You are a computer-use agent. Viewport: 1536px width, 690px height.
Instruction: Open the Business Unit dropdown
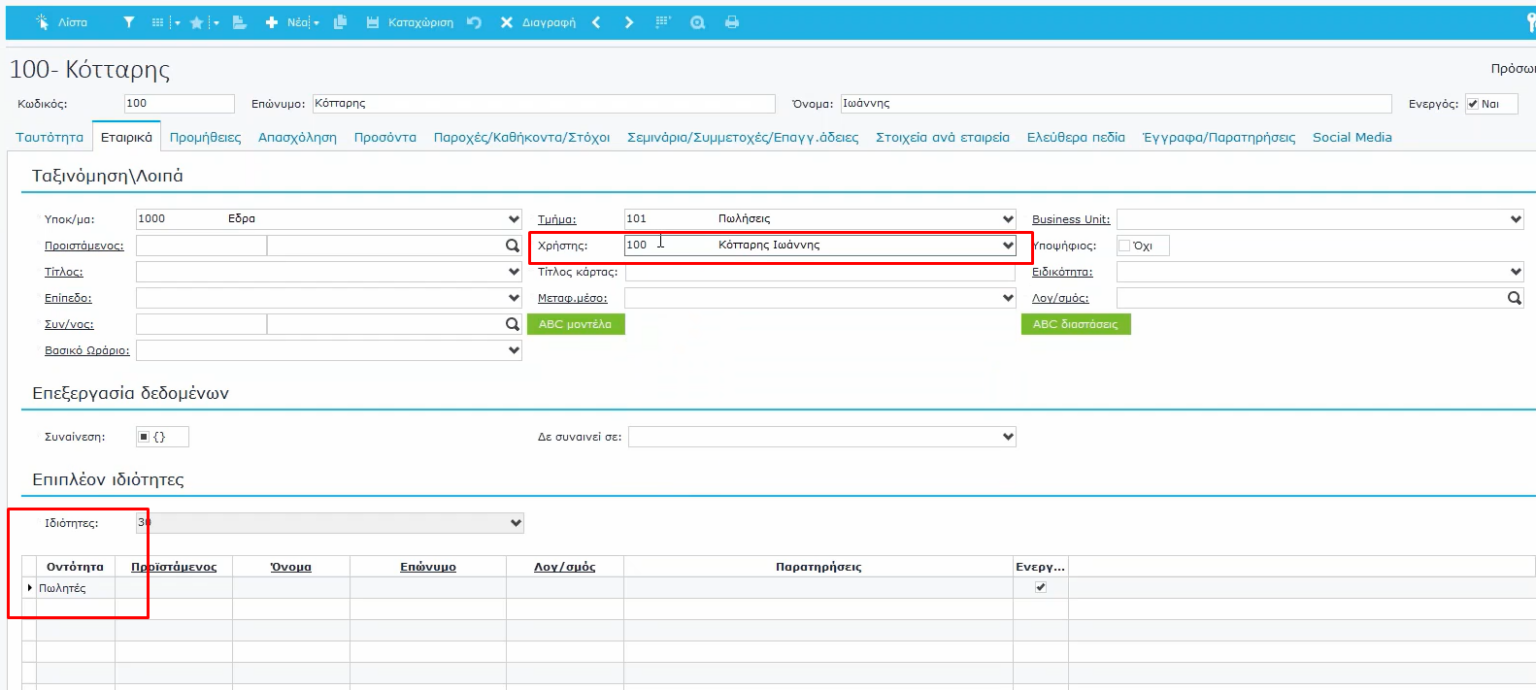[1516, 219]
